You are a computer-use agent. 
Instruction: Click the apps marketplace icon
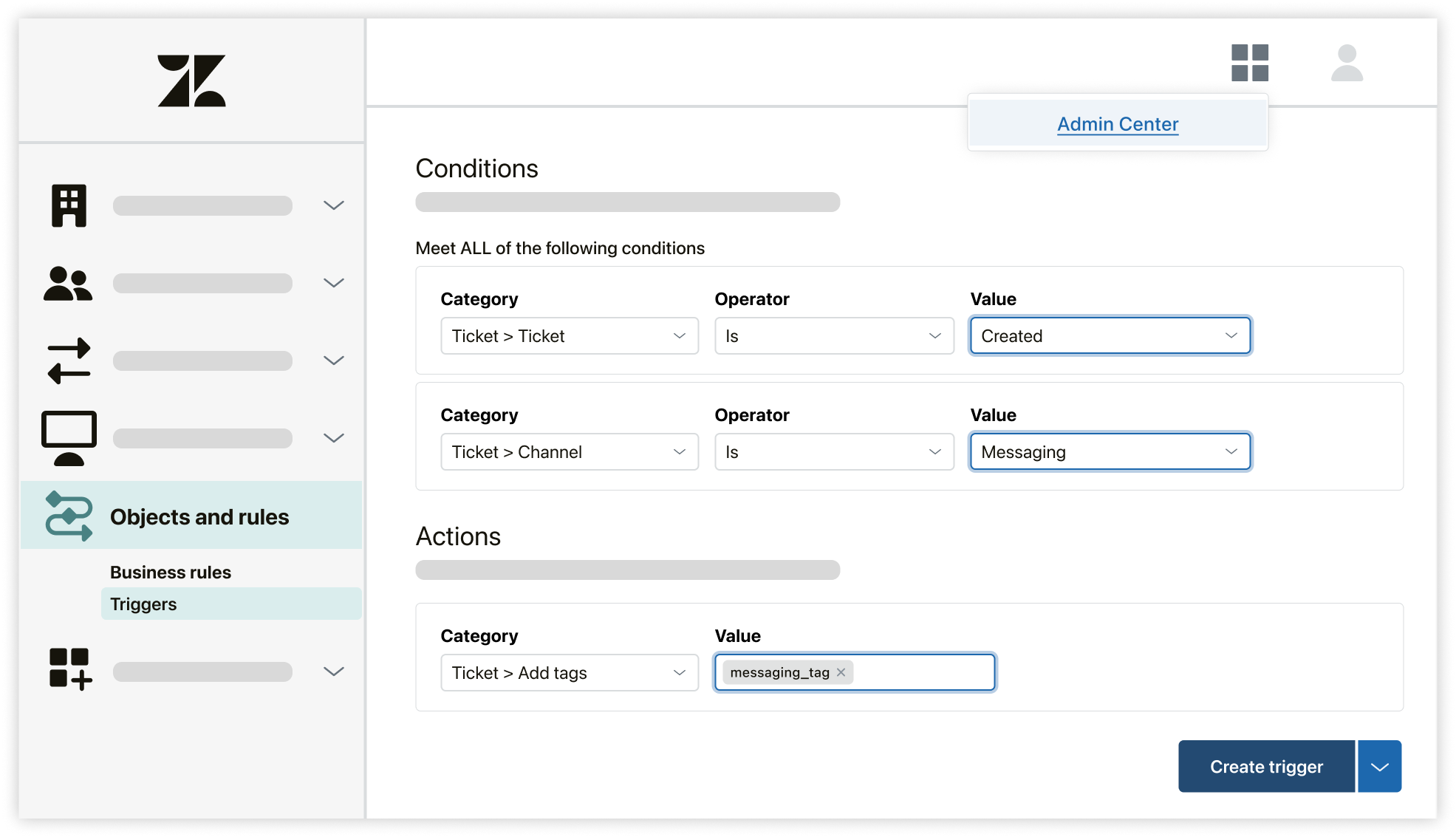tap(1250, 65)
